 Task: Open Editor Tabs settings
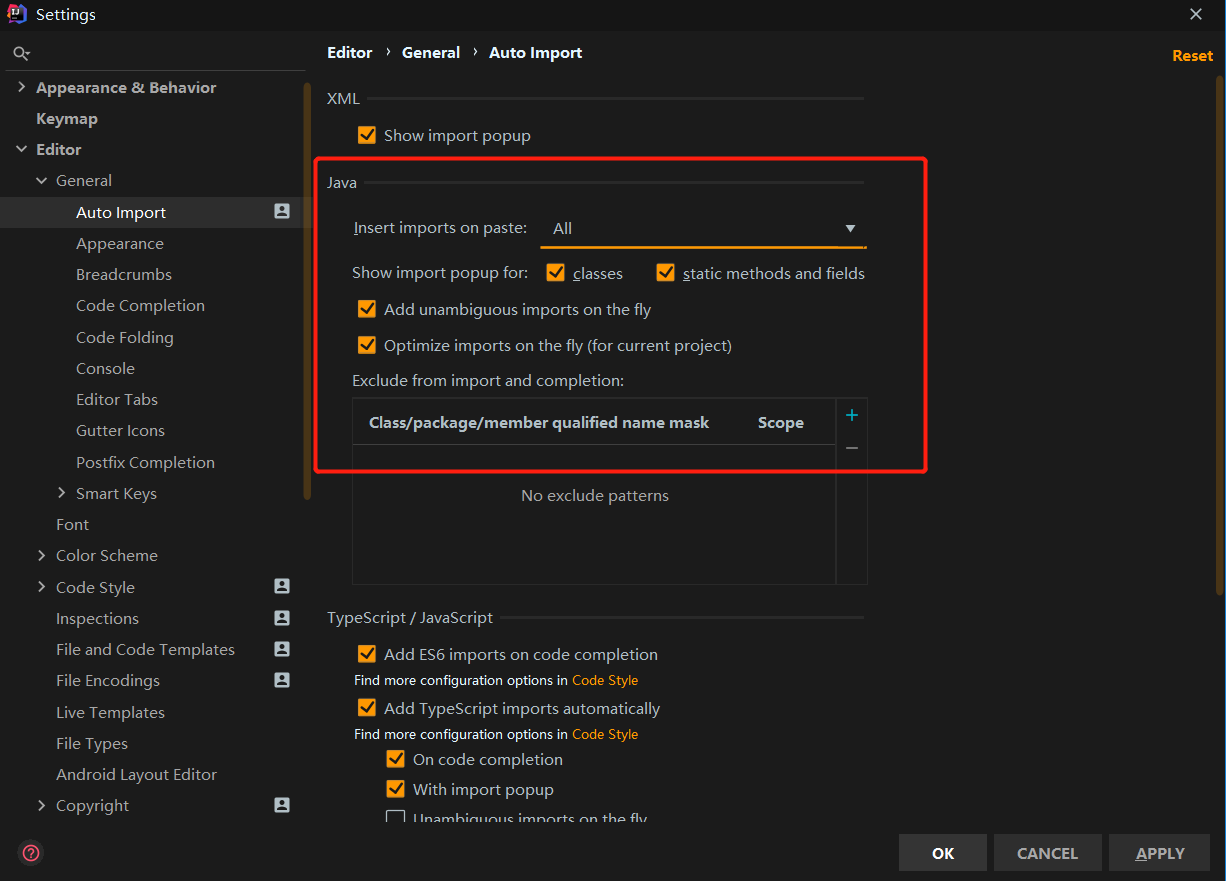[117, 399]
